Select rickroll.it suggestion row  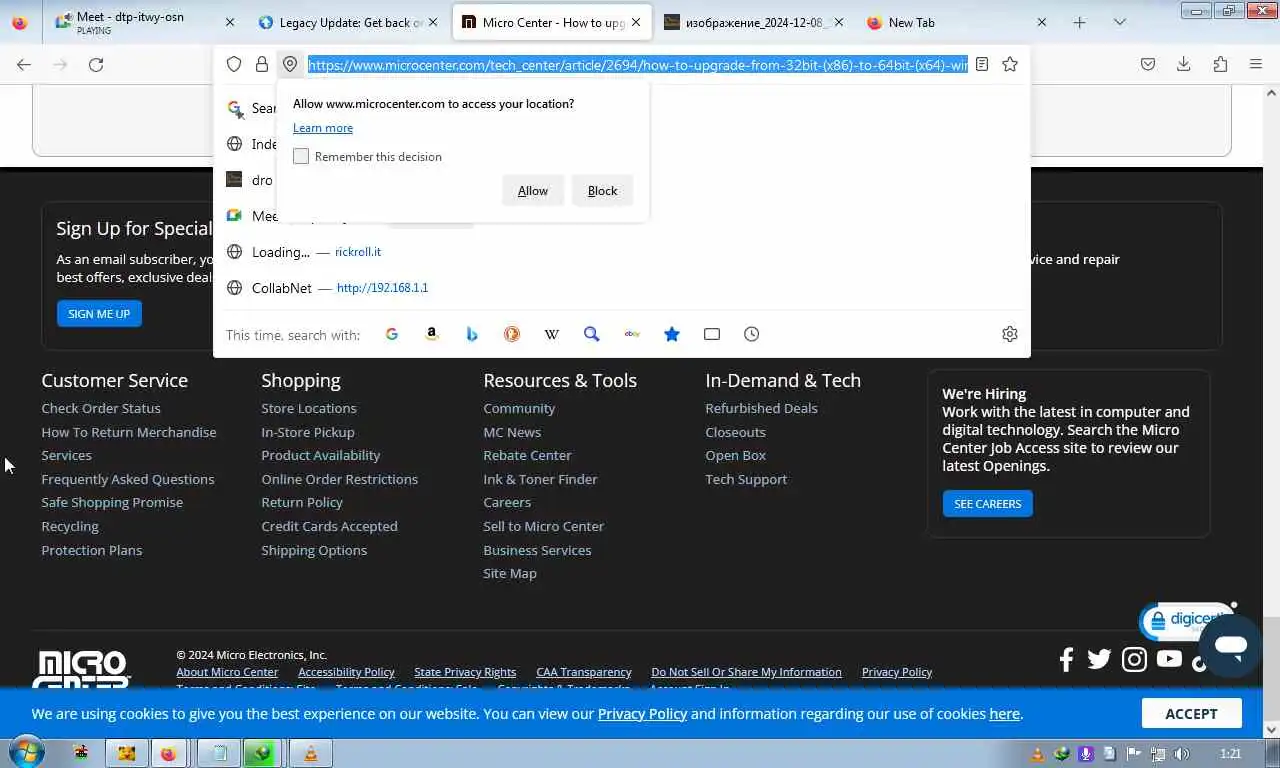point(621,252)
